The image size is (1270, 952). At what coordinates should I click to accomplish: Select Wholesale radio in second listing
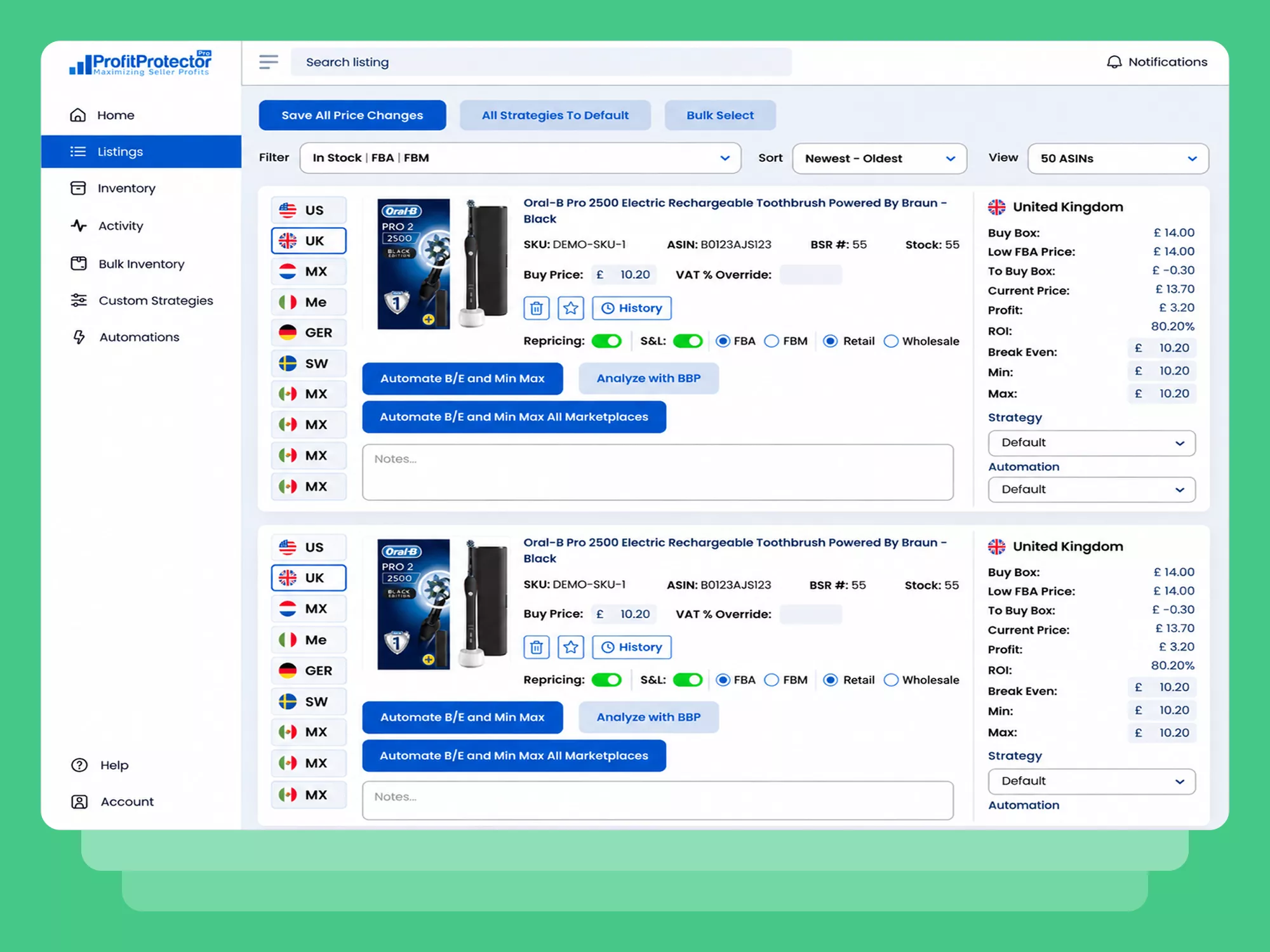(x=891, y=680)
